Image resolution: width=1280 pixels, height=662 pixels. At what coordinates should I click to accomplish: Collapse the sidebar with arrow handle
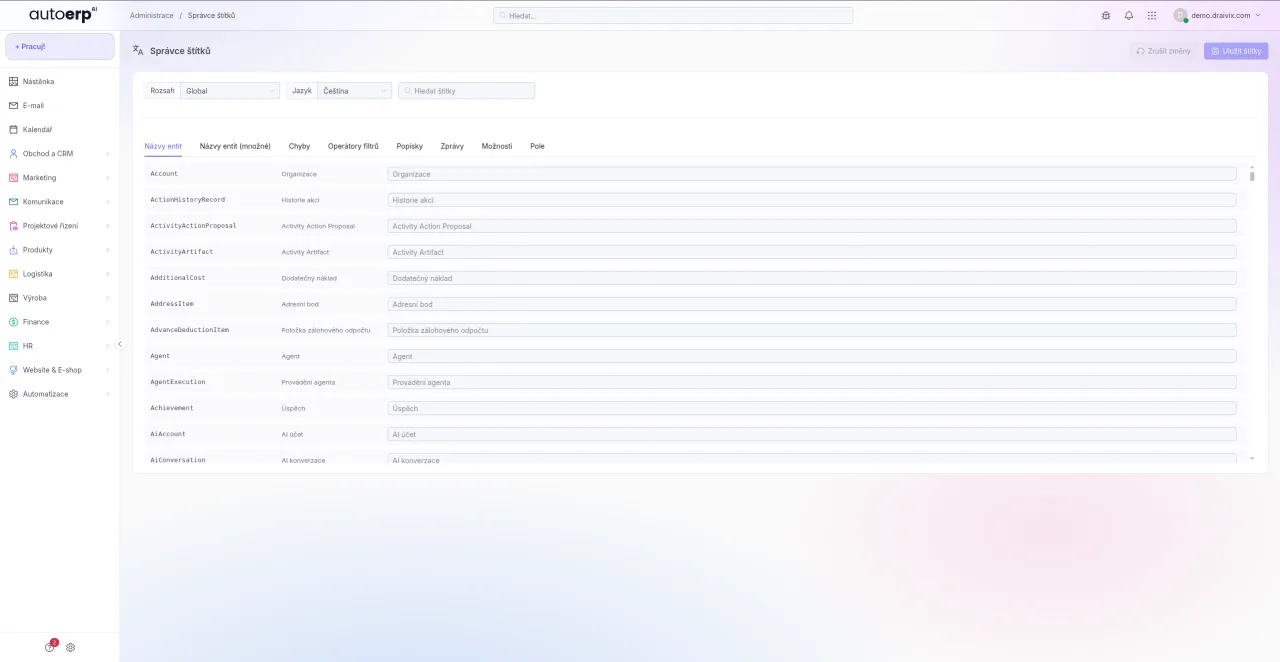[x=120, y=344]
